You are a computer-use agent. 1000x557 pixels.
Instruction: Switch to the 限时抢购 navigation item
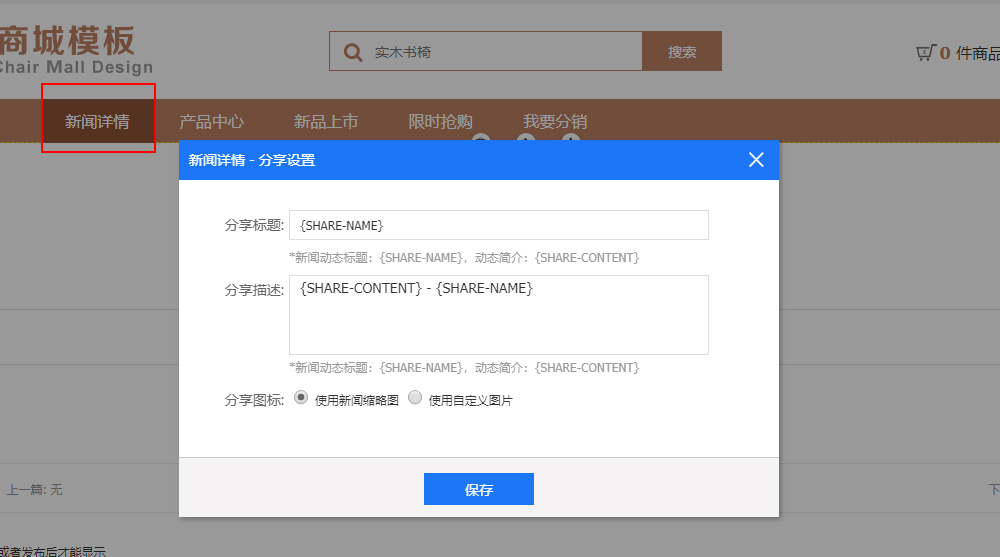(440, 122)
